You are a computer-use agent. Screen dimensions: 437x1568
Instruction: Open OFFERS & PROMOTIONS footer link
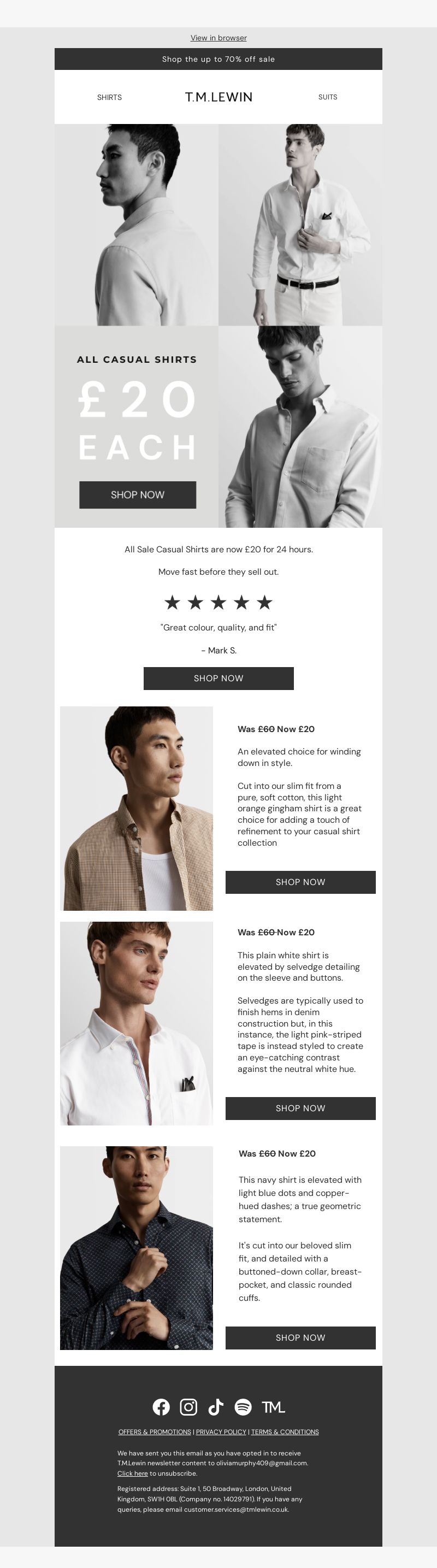[x=155, y=1431]
